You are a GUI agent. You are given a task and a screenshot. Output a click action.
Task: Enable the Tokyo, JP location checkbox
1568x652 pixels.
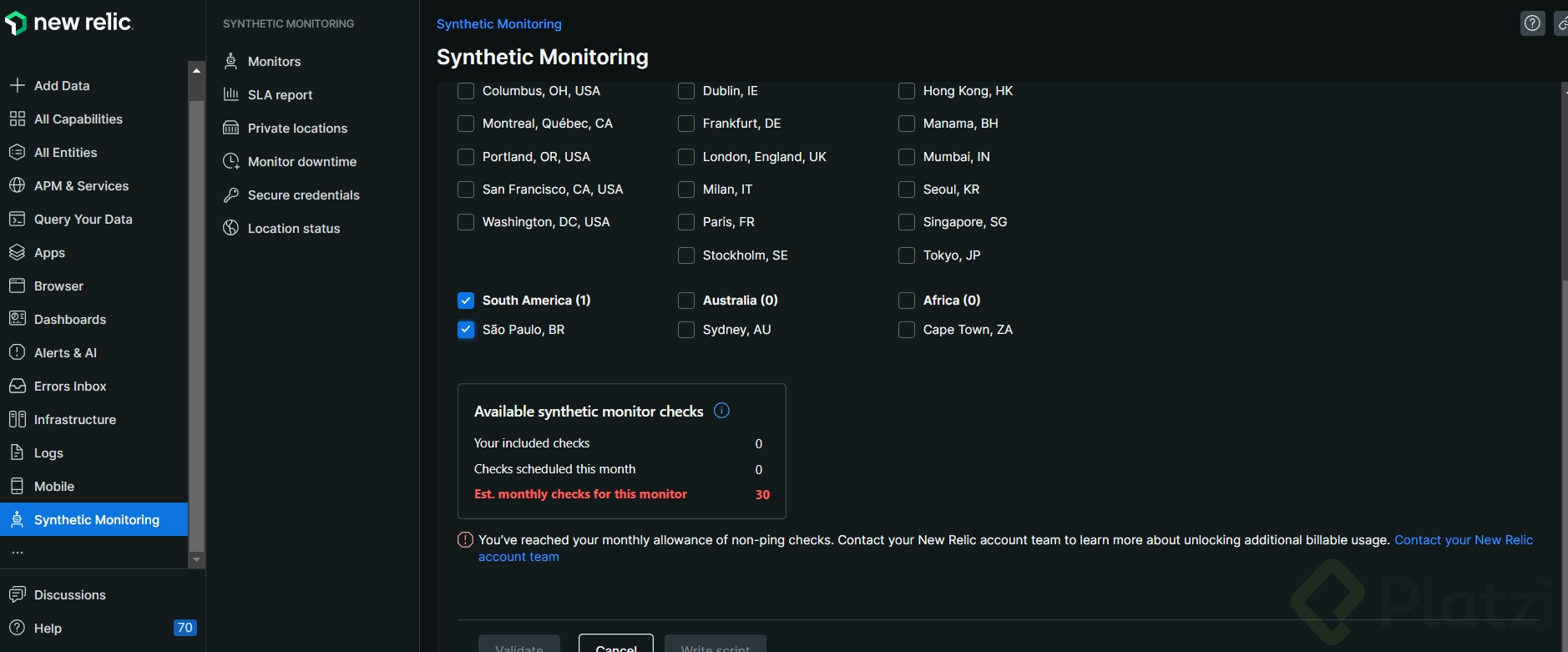[x=907, y=255]
